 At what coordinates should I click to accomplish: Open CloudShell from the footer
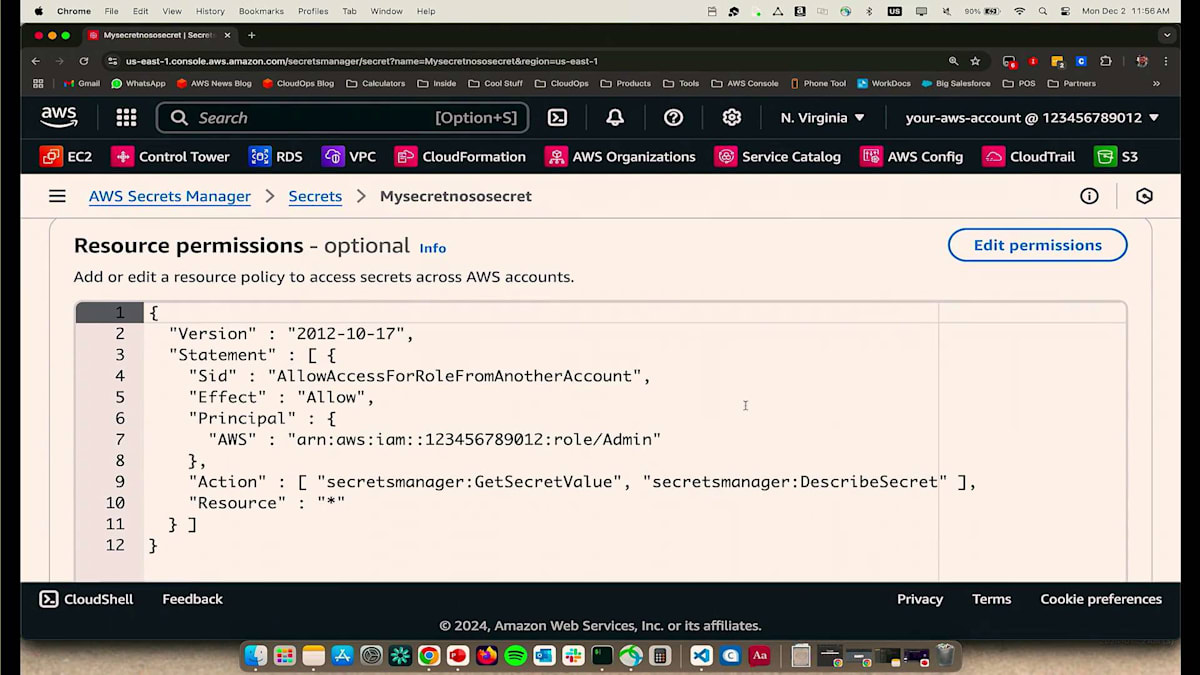(x=86, y=599)
